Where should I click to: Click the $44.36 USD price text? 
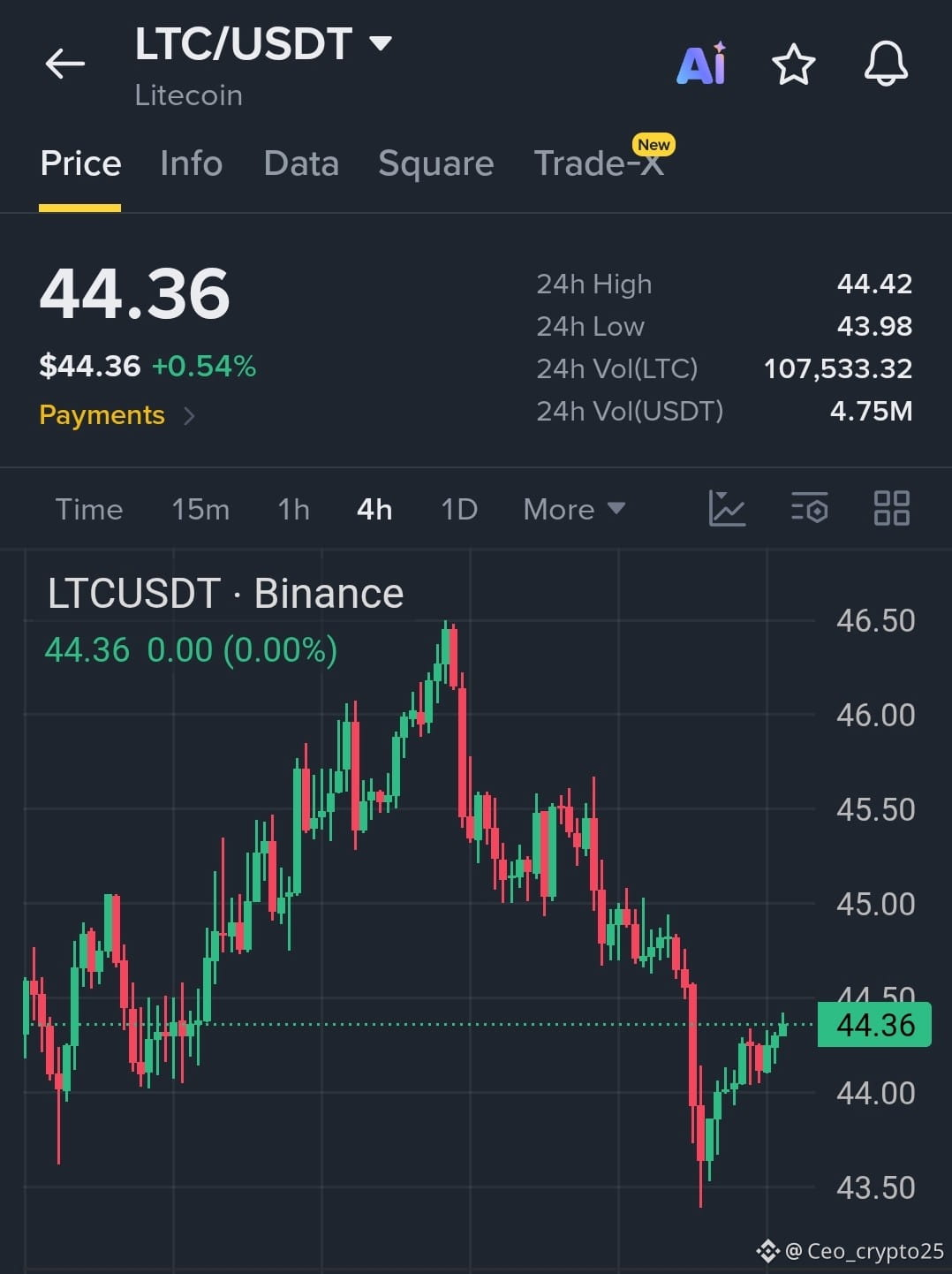(90, 366)
